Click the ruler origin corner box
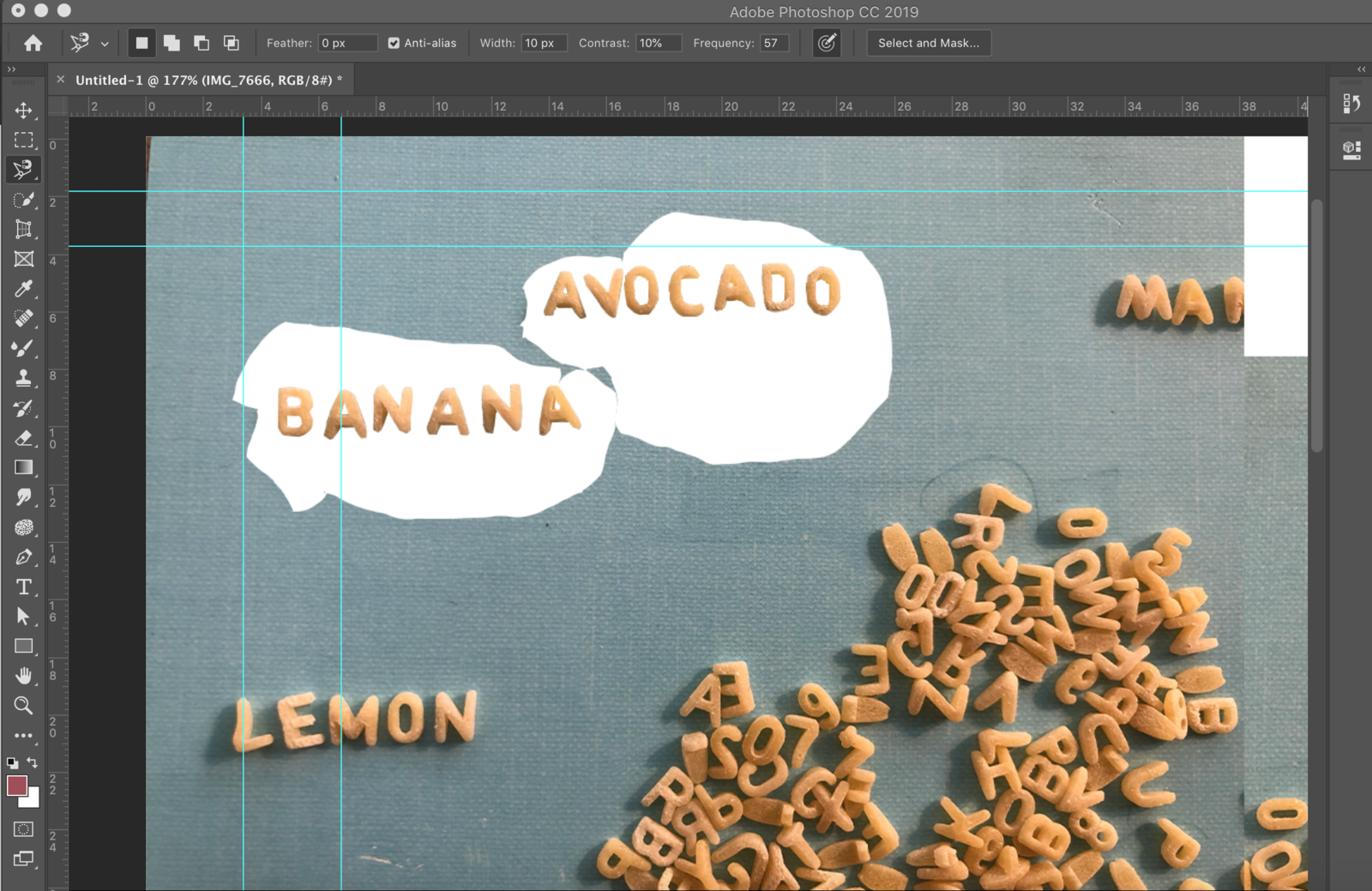Screen dimensions: 1372x891 pos(57,106)
